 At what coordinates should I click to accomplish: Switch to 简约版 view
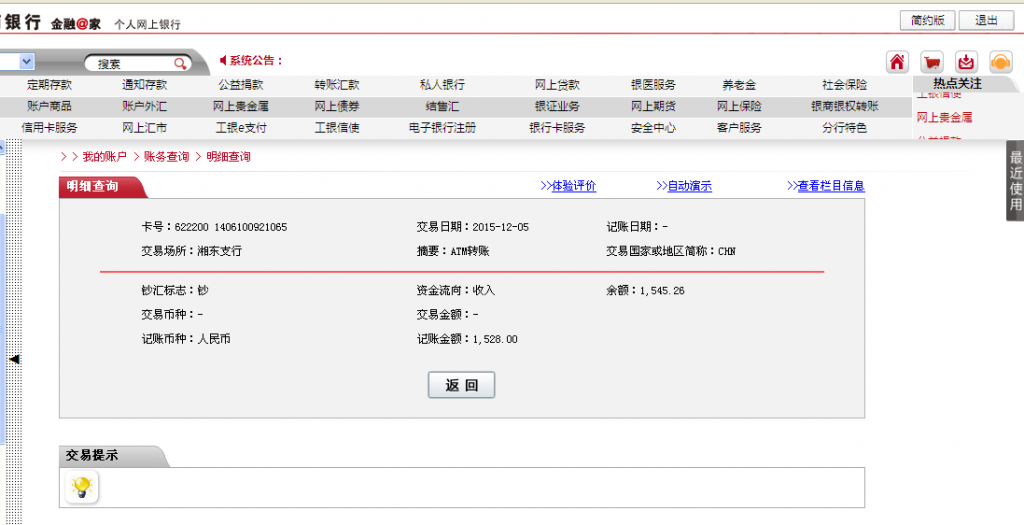point(928,20)
